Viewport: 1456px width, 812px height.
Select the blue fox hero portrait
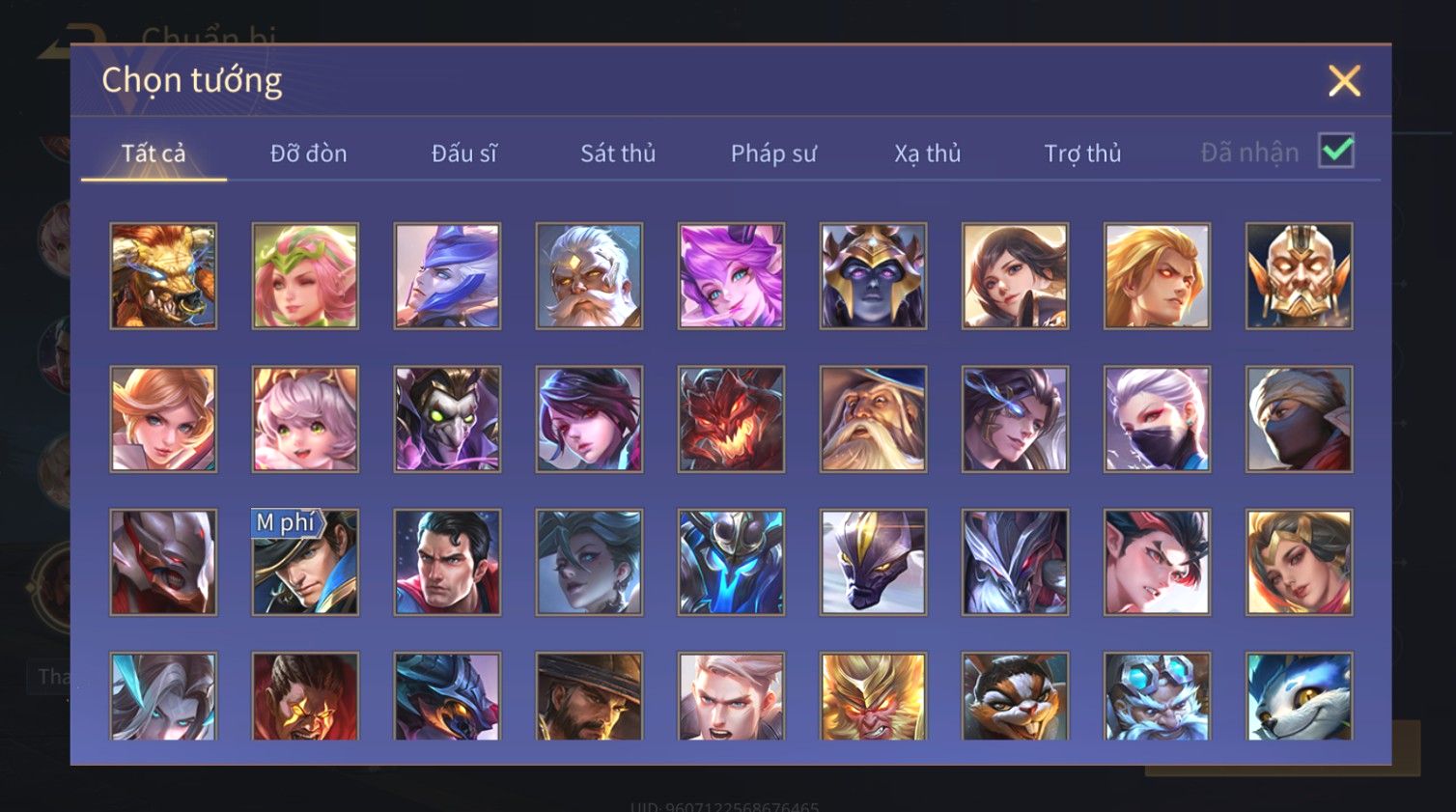(1299, 696)
